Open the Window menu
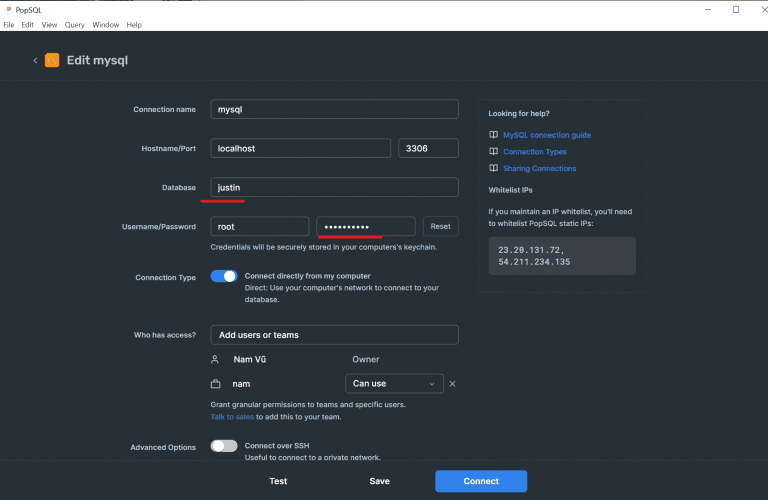The width and height of the screenshot is (768, 500). [105, 24]
